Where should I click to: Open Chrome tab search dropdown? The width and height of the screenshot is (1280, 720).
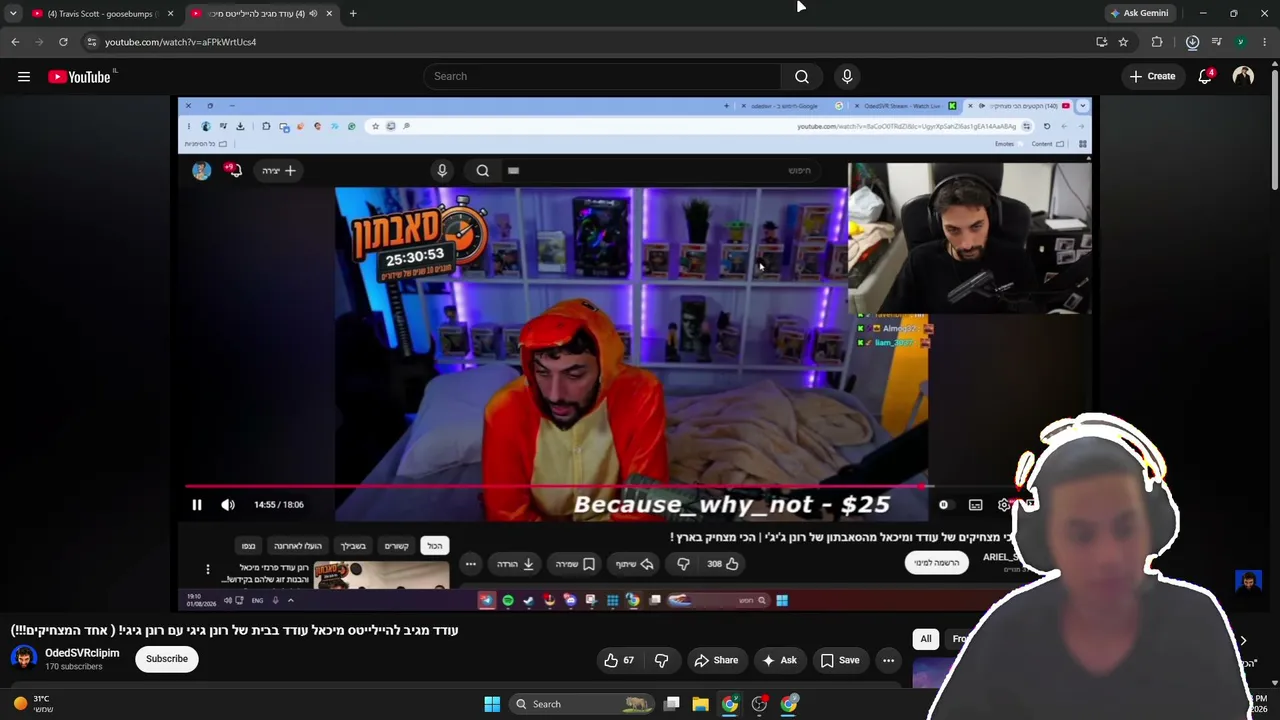pyautogui.click(x=12, y=13)
